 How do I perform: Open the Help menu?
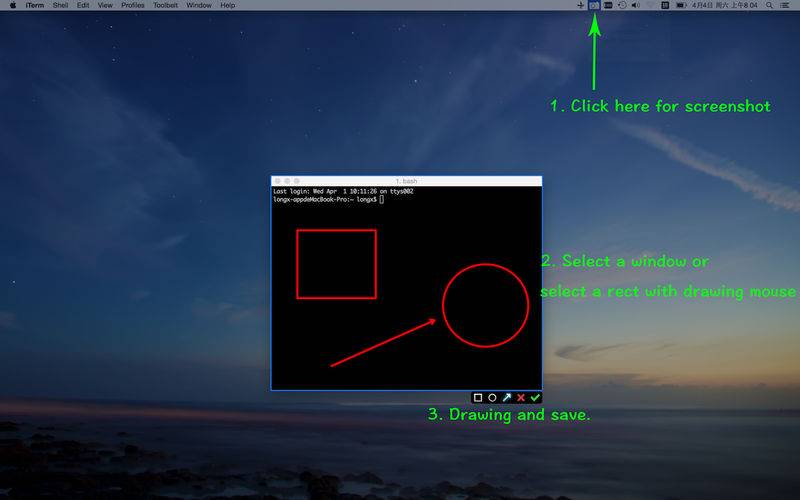point(228,6)
